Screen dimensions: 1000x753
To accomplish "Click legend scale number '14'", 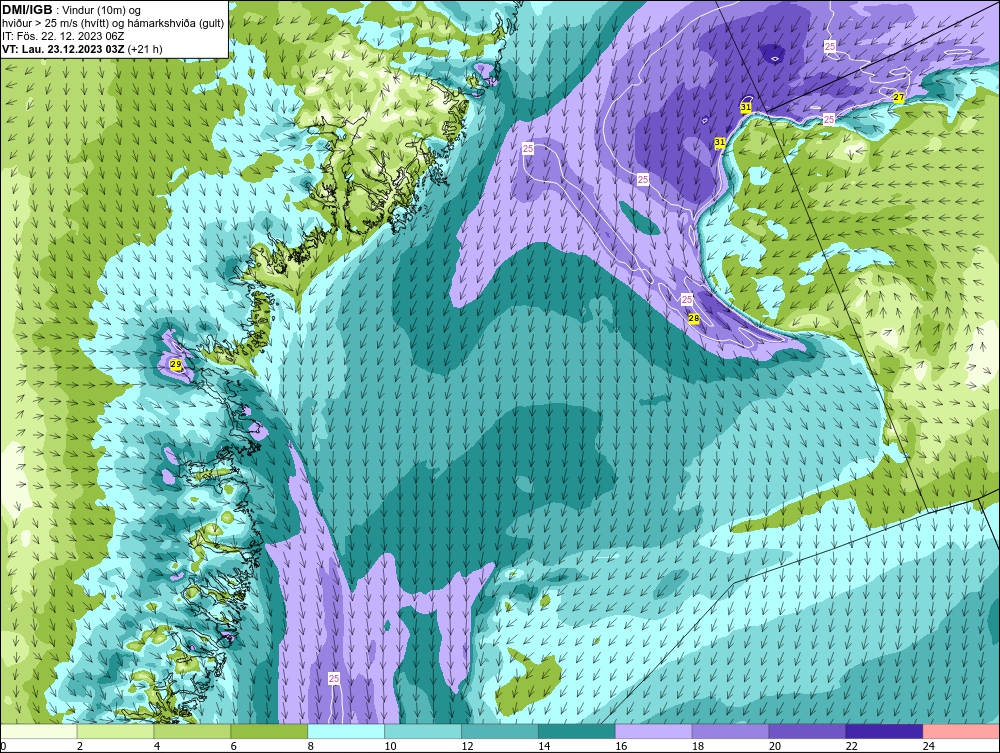I will point(544,746).
